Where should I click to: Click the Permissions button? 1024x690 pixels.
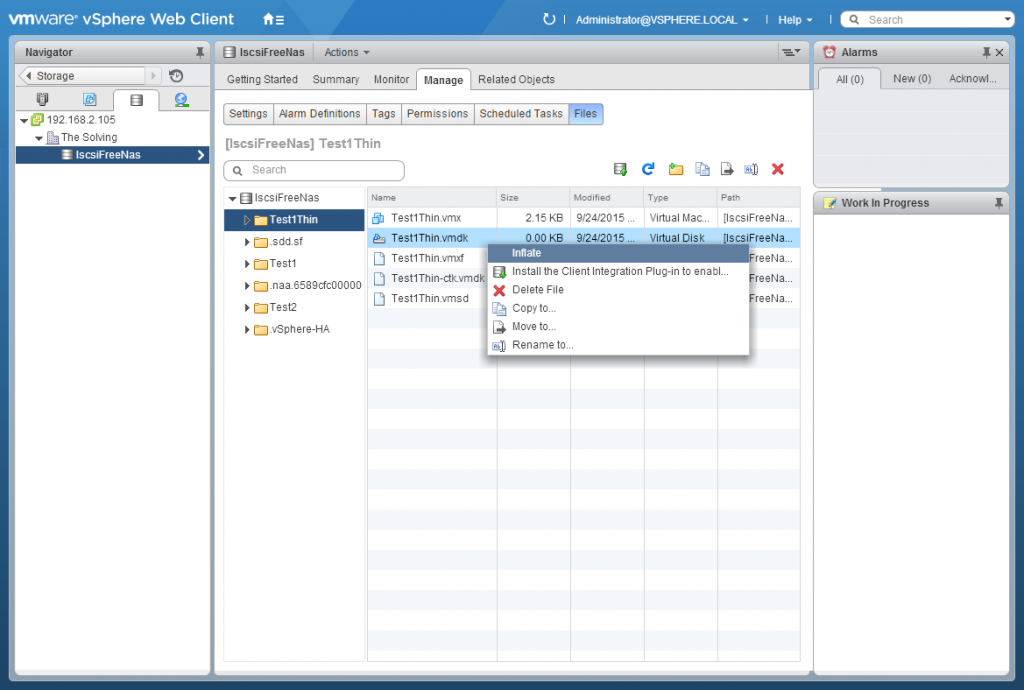coord(437,114)
